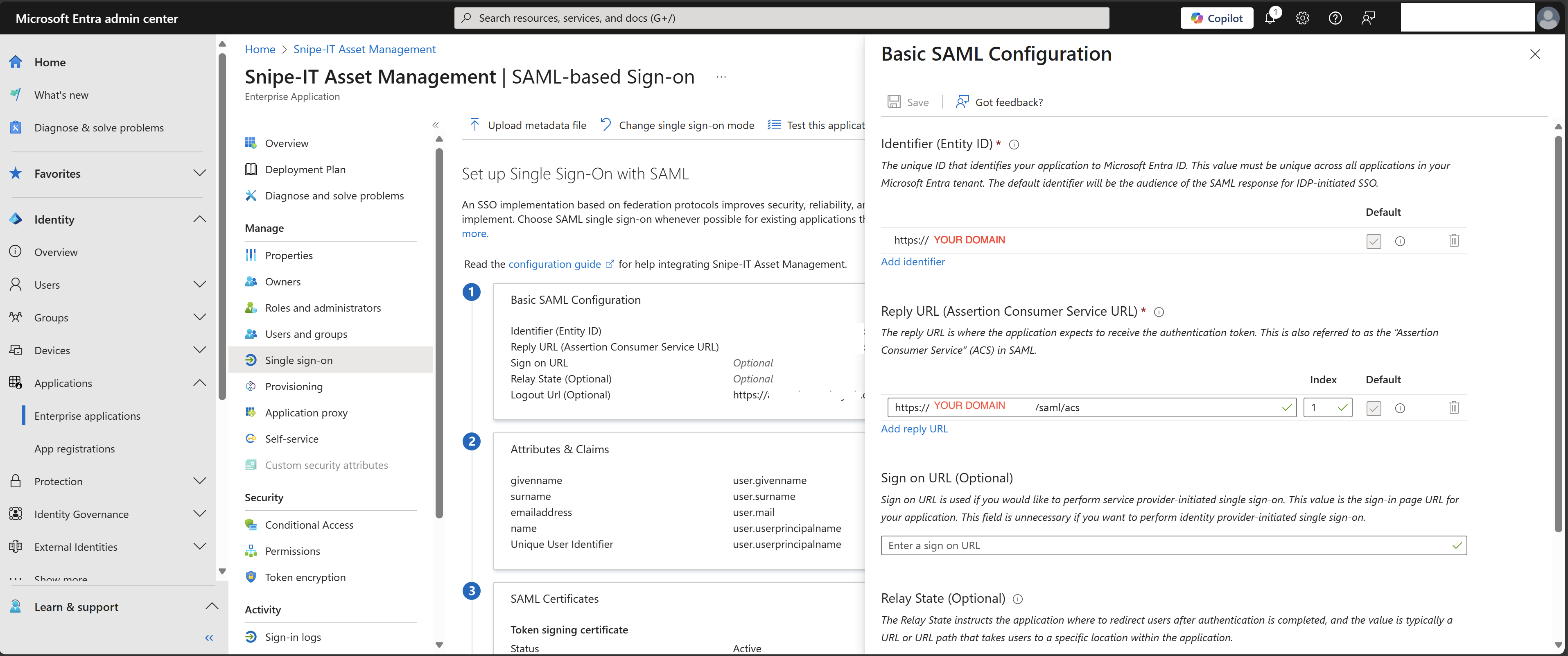The image size is (1568, 656).
Task: Open the ellipsis more options next to title
Action: pos(721,77)
